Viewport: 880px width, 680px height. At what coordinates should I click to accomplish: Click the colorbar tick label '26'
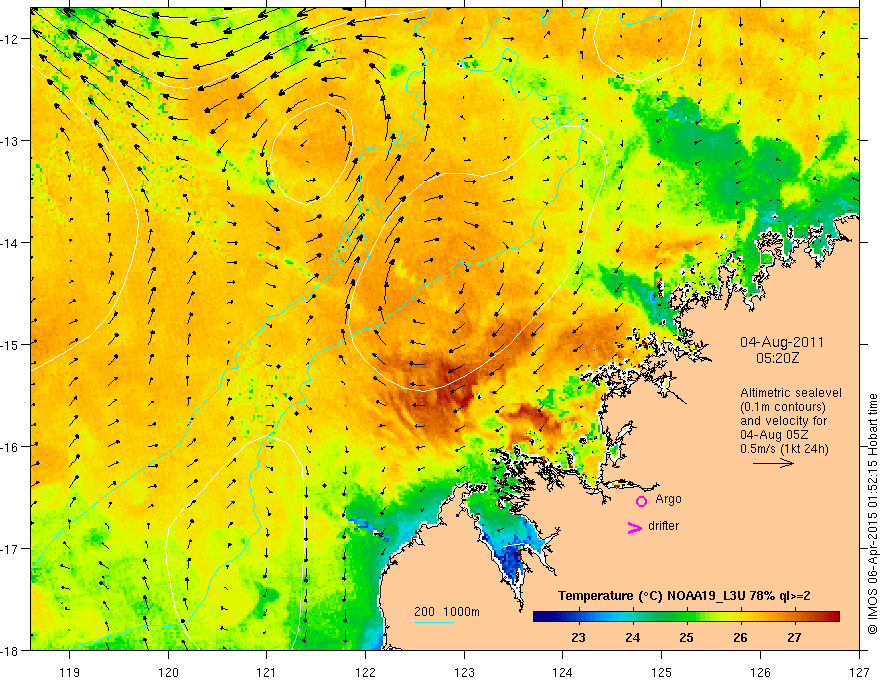(740, 637)
